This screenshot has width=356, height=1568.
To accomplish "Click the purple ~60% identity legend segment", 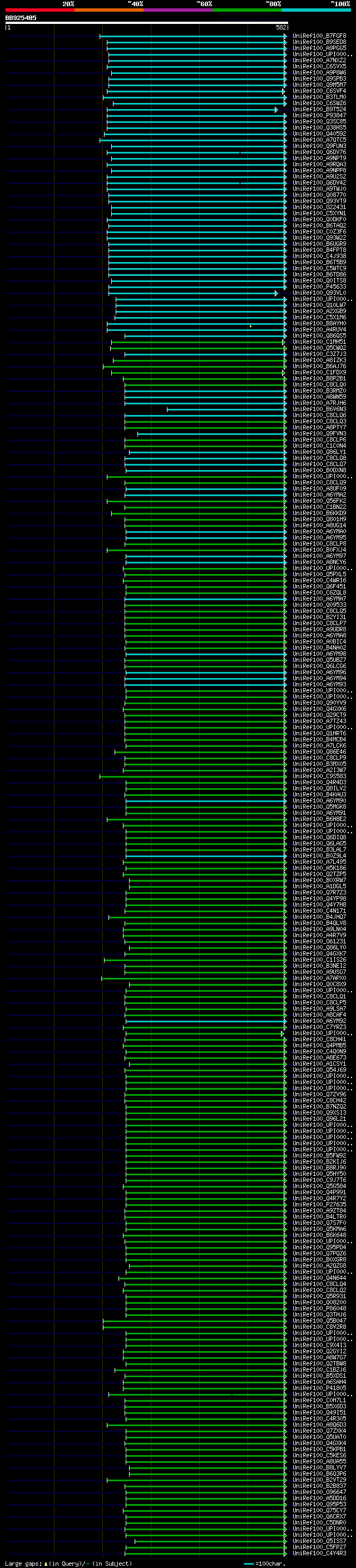I will tap(177, 10).
